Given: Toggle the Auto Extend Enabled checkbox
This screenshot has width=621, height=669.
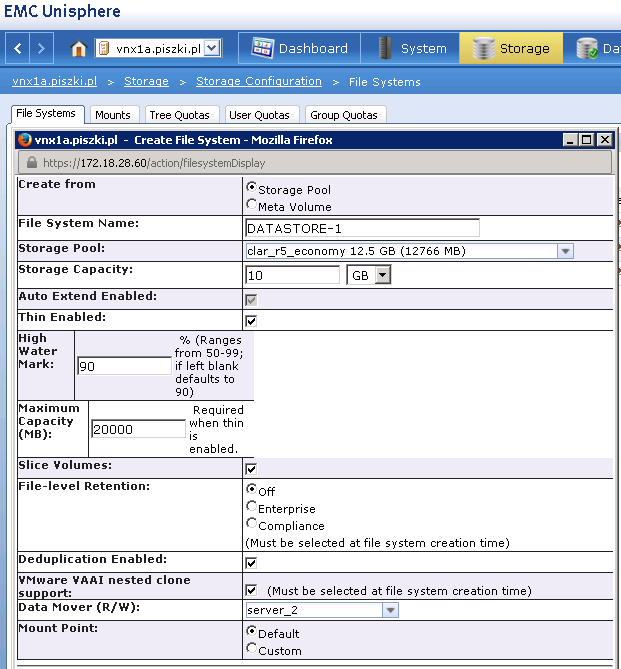Looking at the screenshot, I should pos(251,300).
